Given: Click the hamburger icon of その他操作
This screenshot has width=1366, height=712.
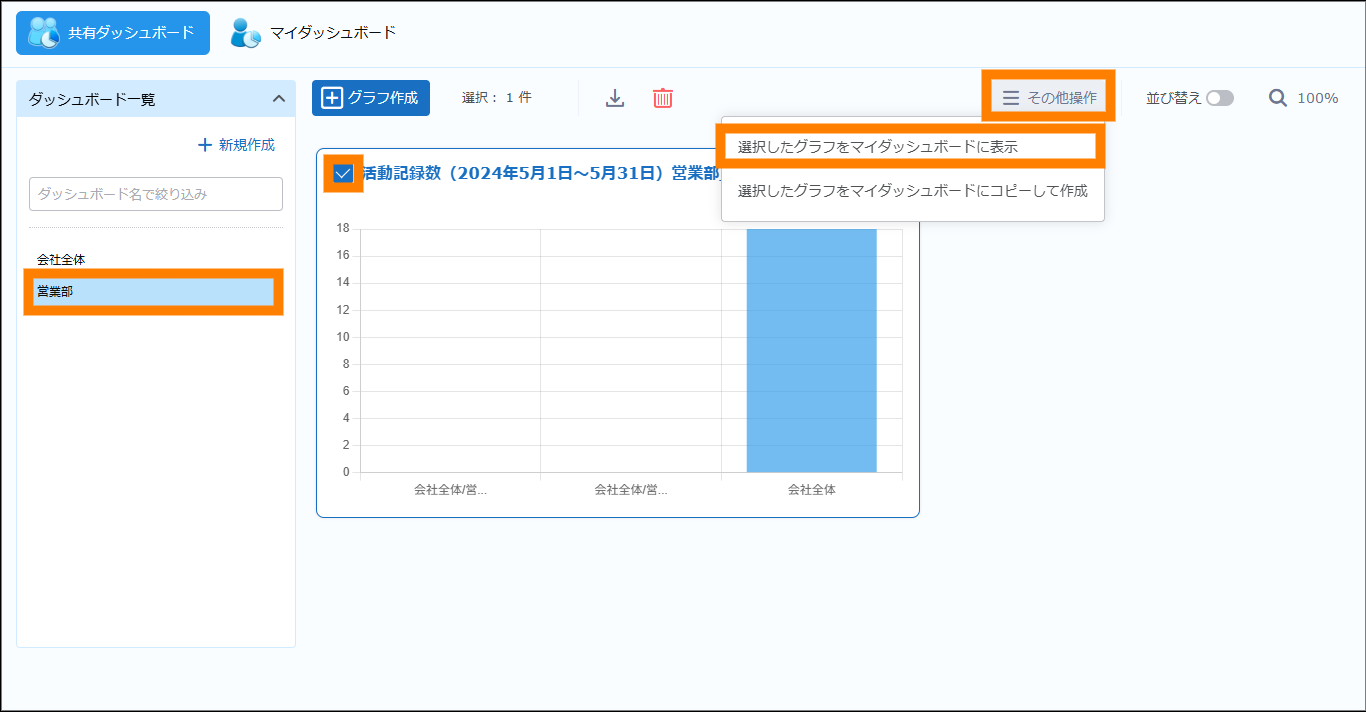Looking at the screenshot, I should 1011,98.
